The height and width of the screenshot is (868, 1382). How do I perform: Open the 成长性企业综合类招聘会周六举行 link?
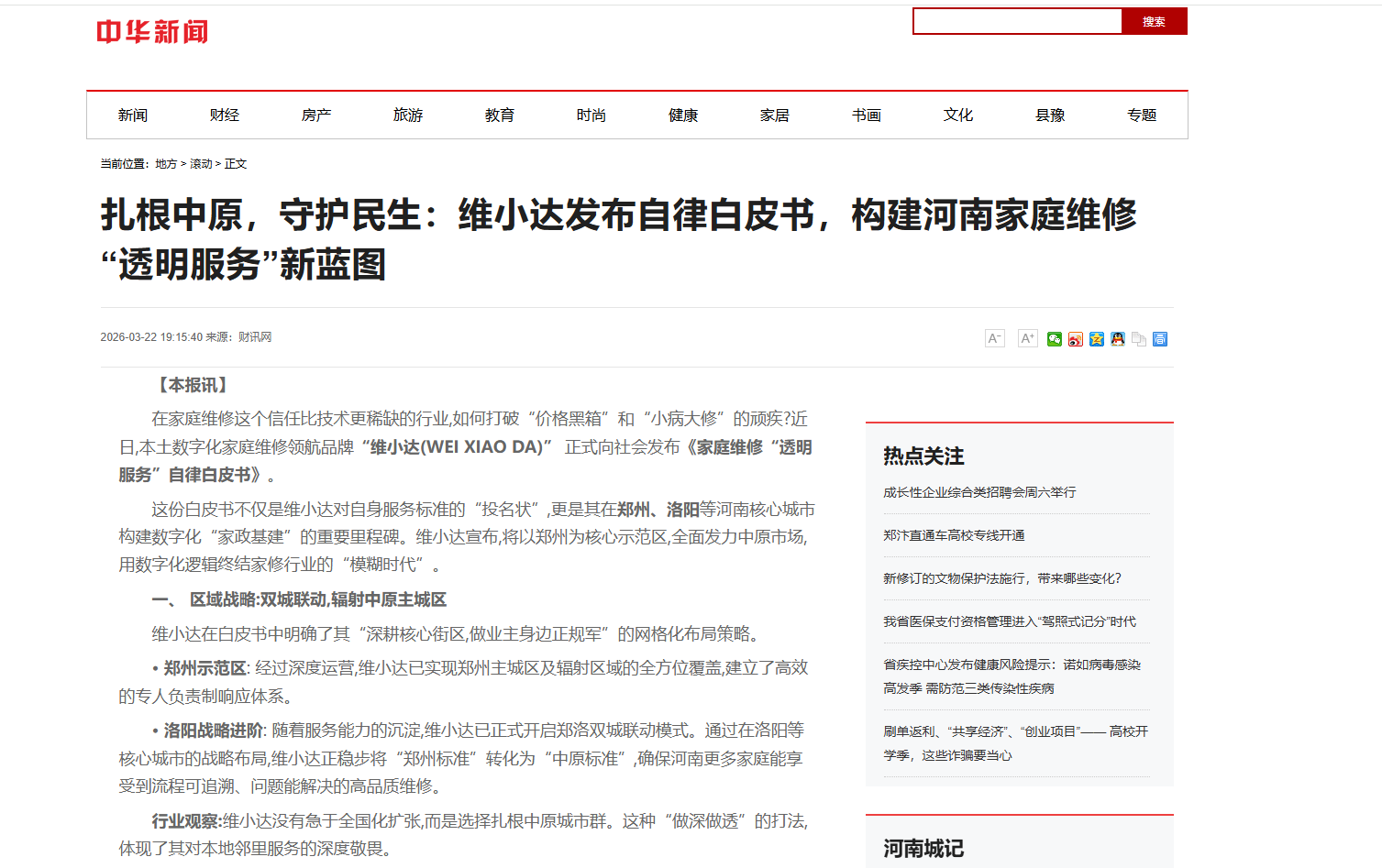979,492
